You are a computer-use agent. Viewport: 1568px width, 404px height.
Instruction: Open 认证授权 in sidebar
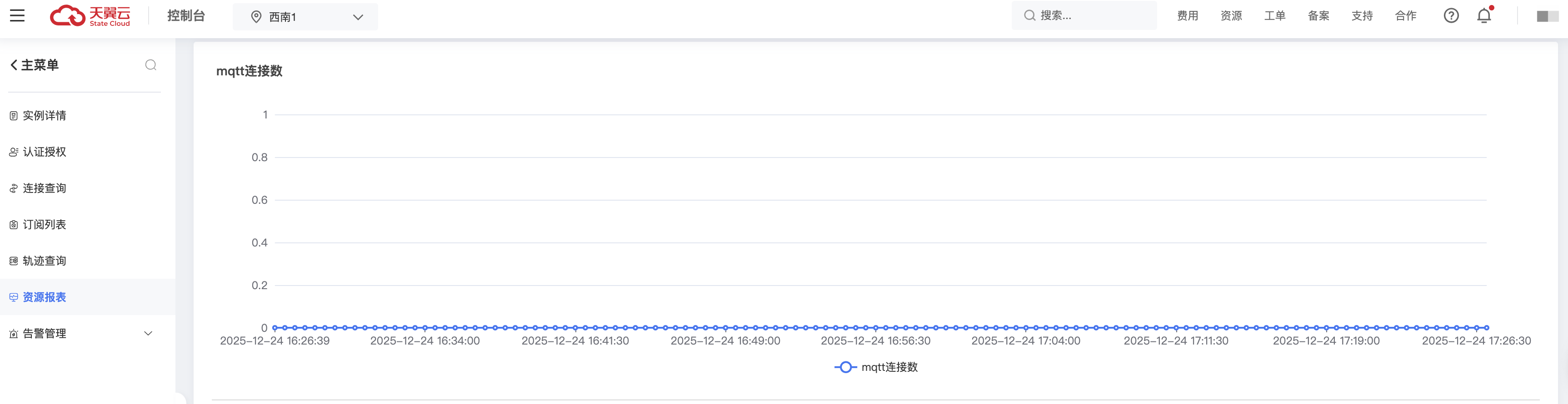click(45, 152)
